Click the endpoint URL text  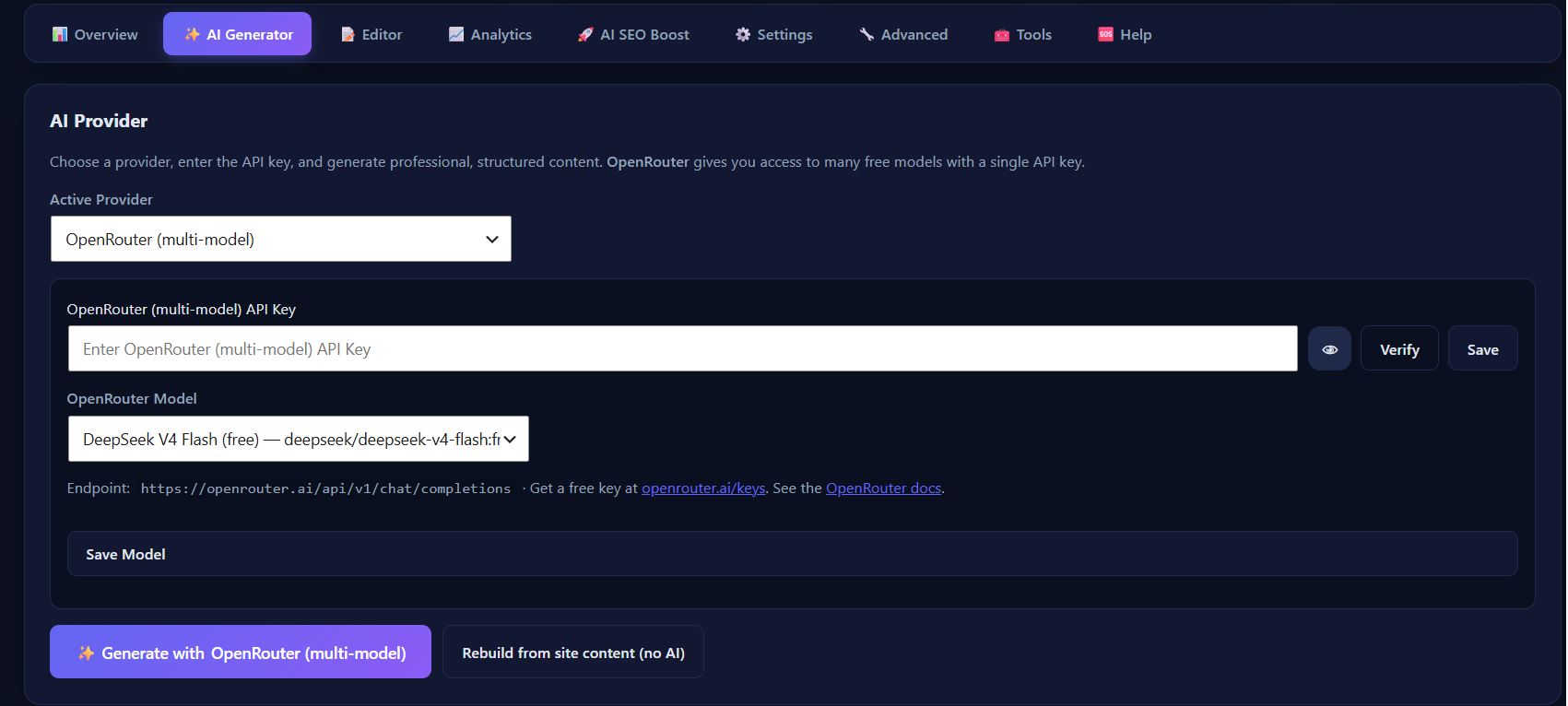coord(325,488)
